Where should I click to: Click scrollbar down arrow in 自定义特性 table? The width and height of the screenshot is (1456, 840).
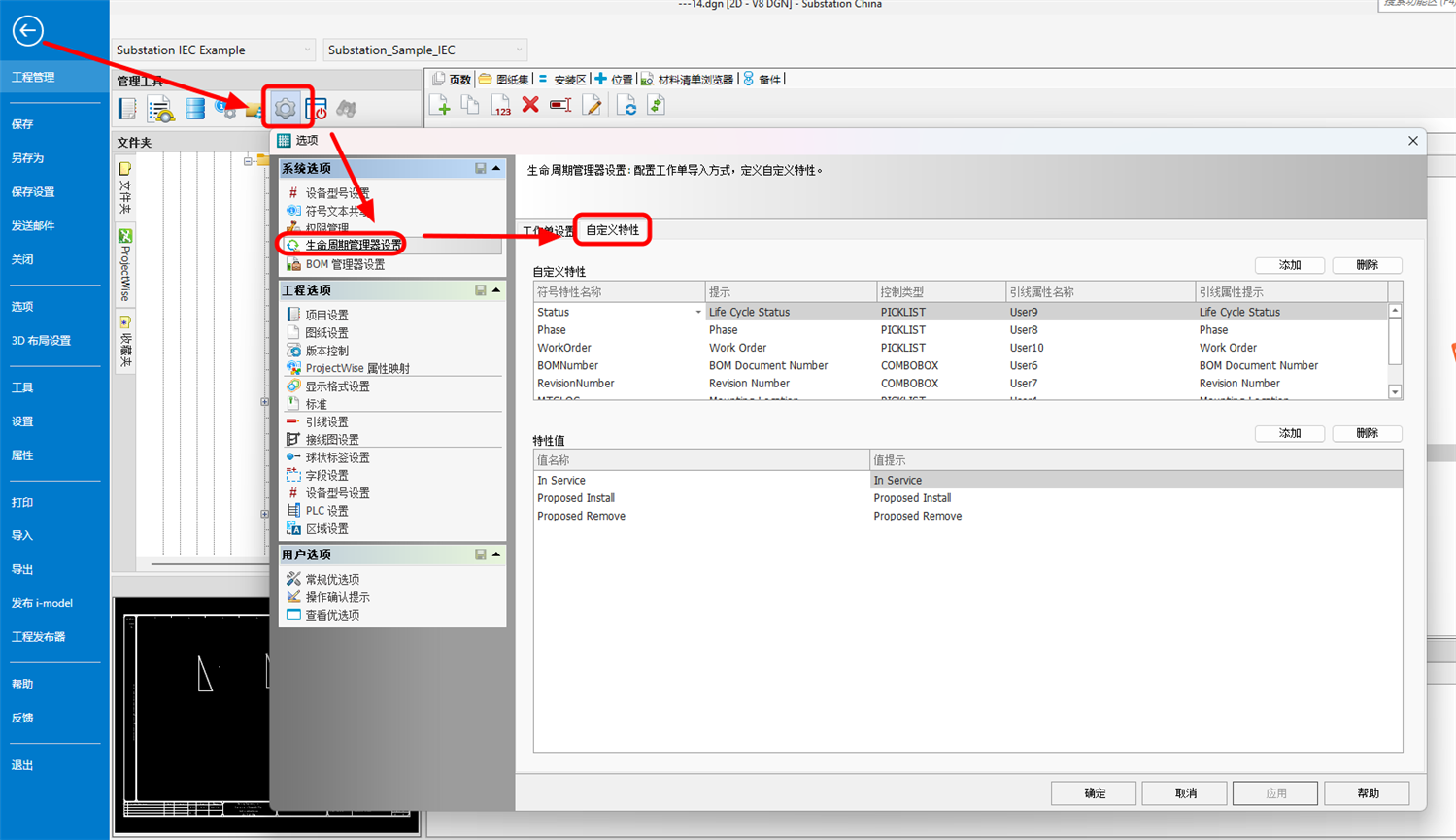(1395, 392)
